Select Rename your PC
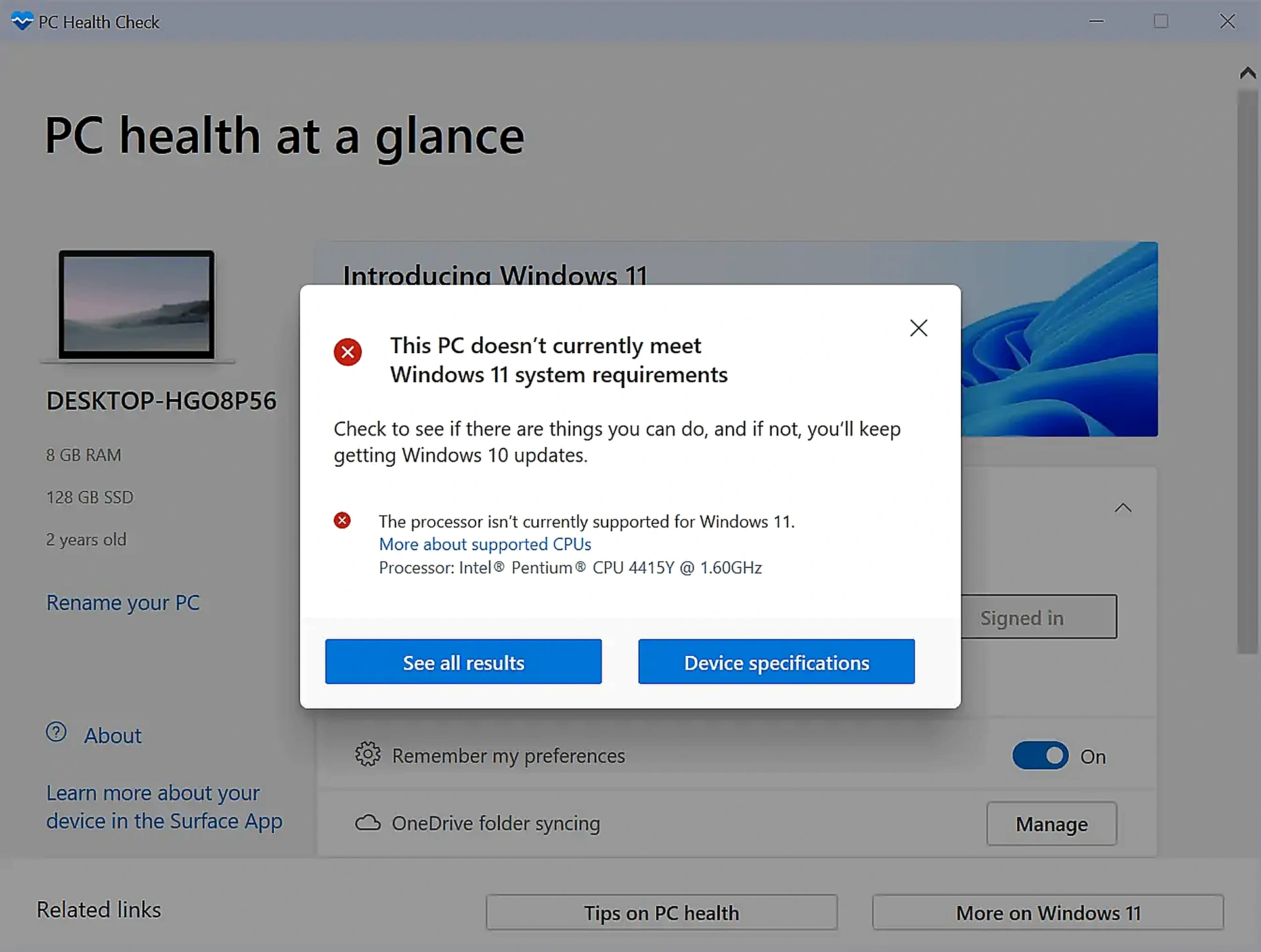Viewport: 1261px width, 952px height. (123, 602)
